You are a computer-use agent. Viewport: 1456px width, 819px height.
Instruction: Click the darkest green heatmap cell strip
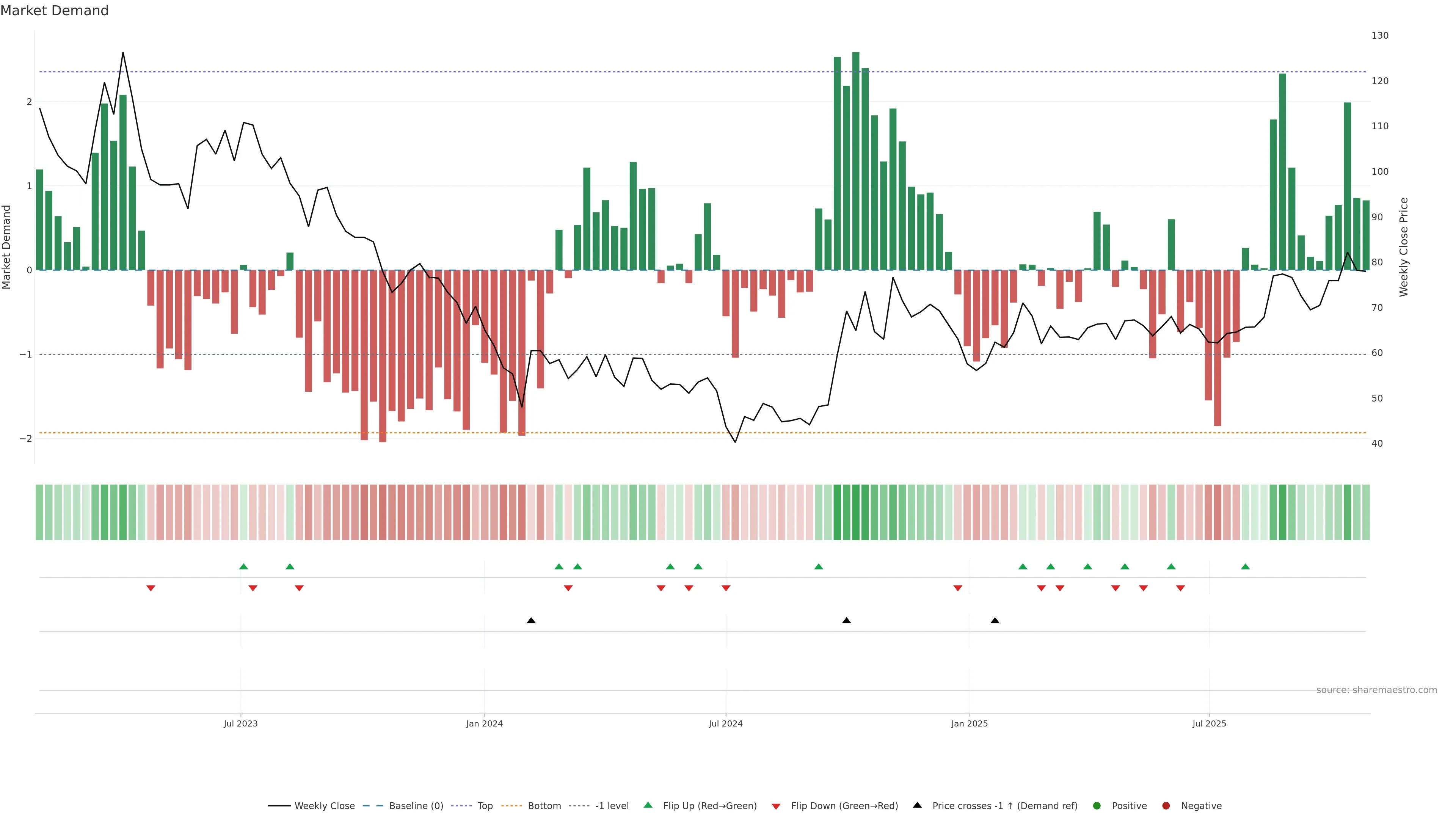point(856,512)
